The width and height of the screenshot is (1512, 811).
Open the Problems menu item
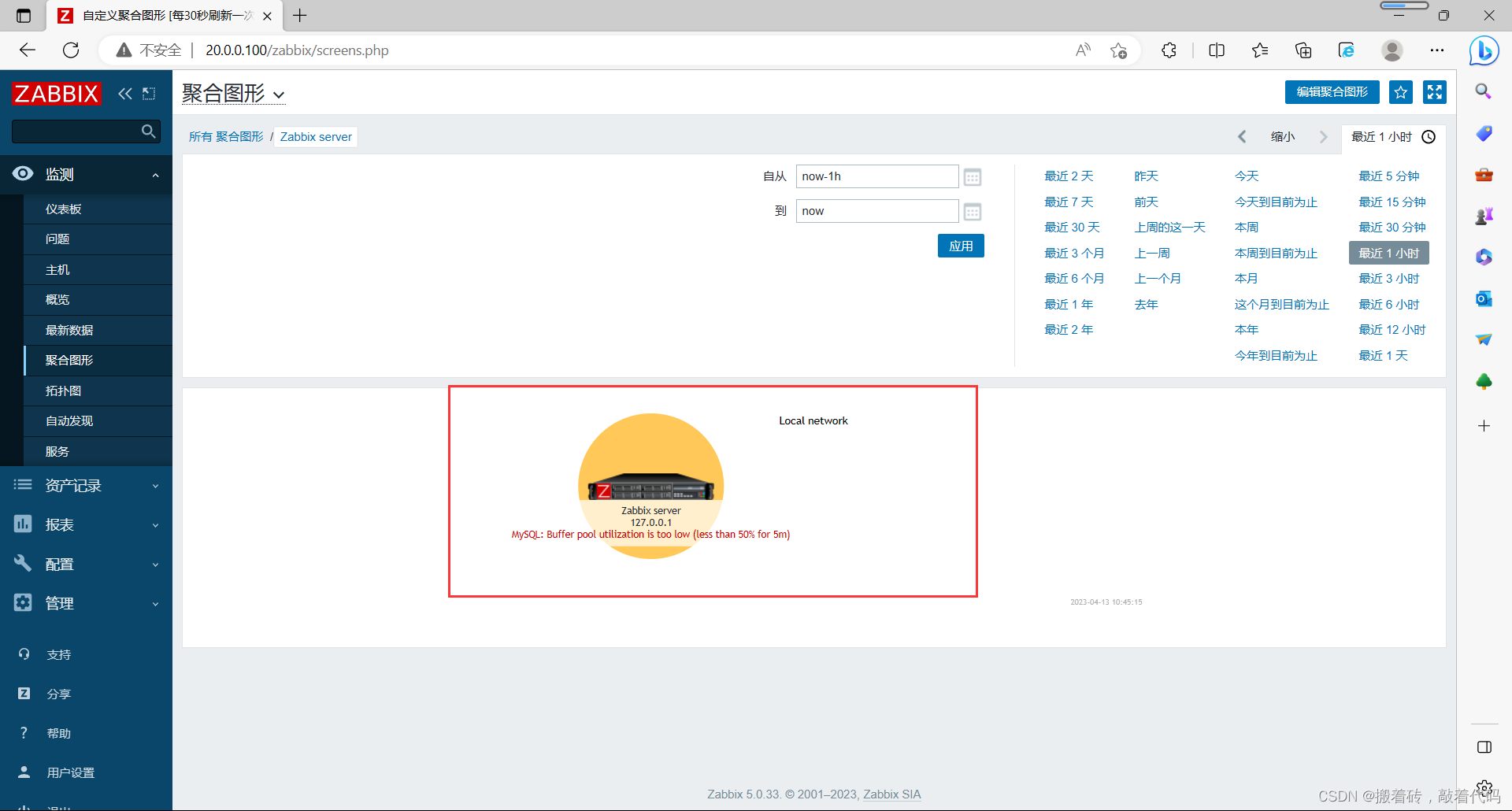click(98, 239)
